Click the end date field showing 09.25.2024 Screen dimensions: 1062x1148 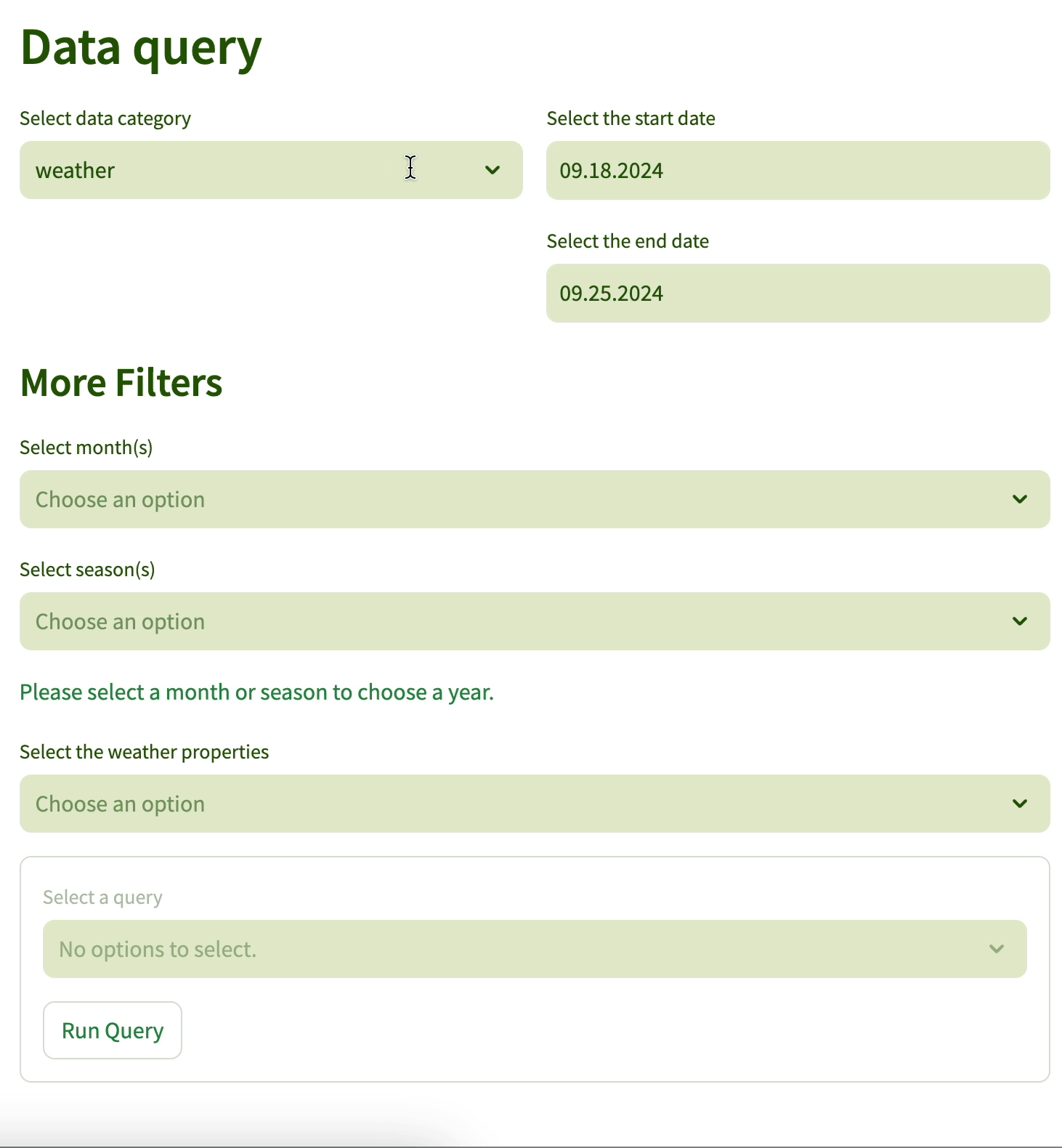798,293
